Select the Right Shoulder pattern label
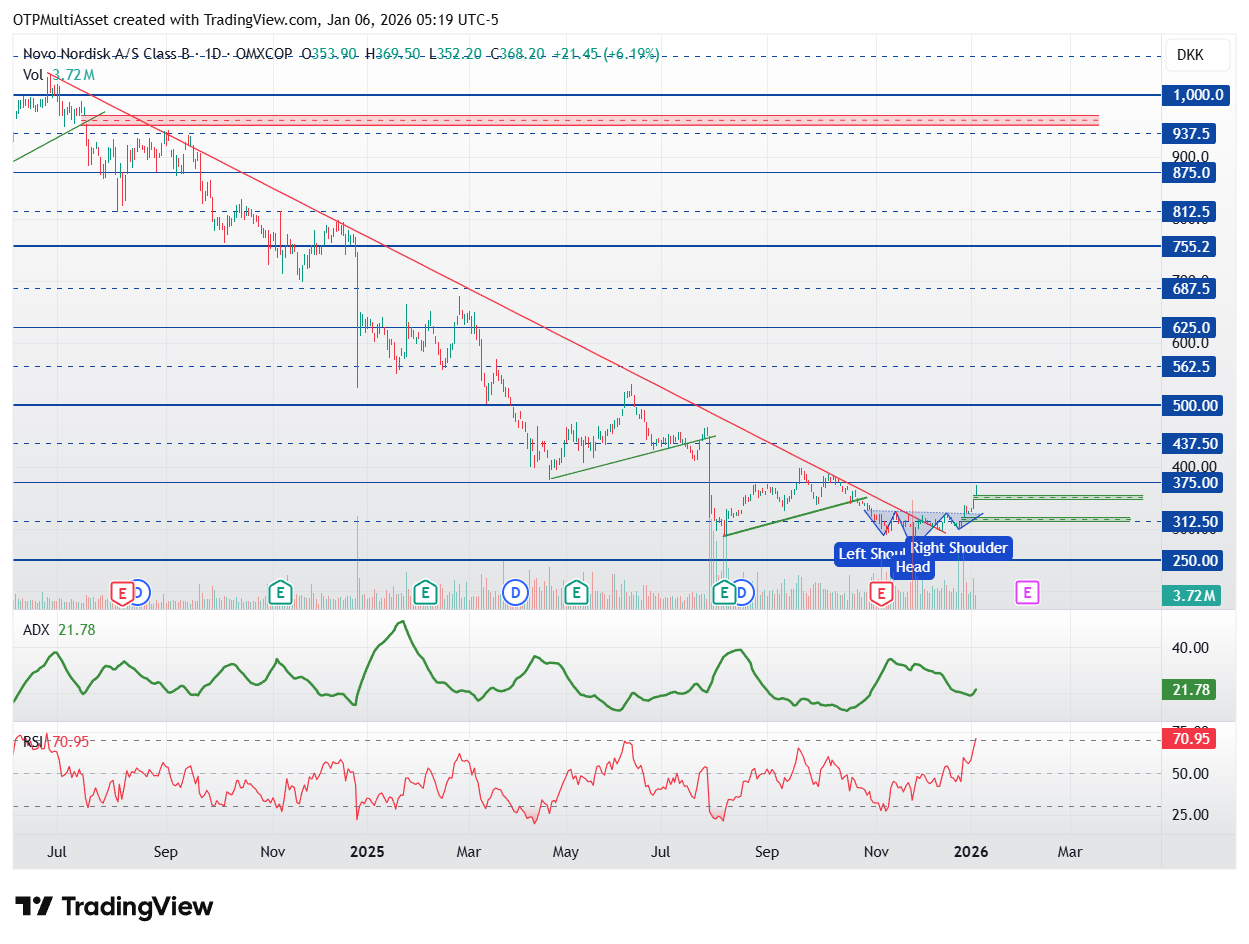 point(960,547)
